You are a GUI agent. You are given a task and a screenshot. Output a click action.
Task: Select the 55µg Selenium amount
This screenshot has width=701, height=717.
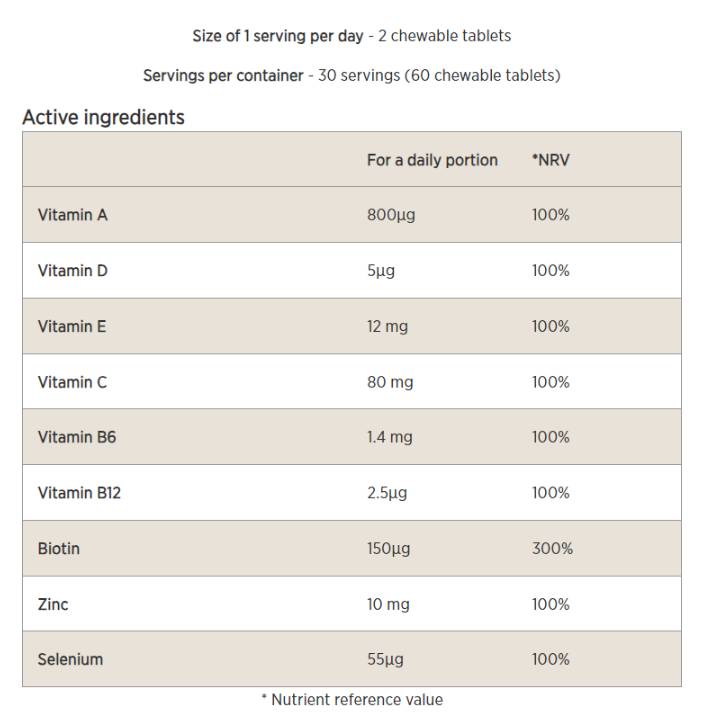(x=385, y=659)
